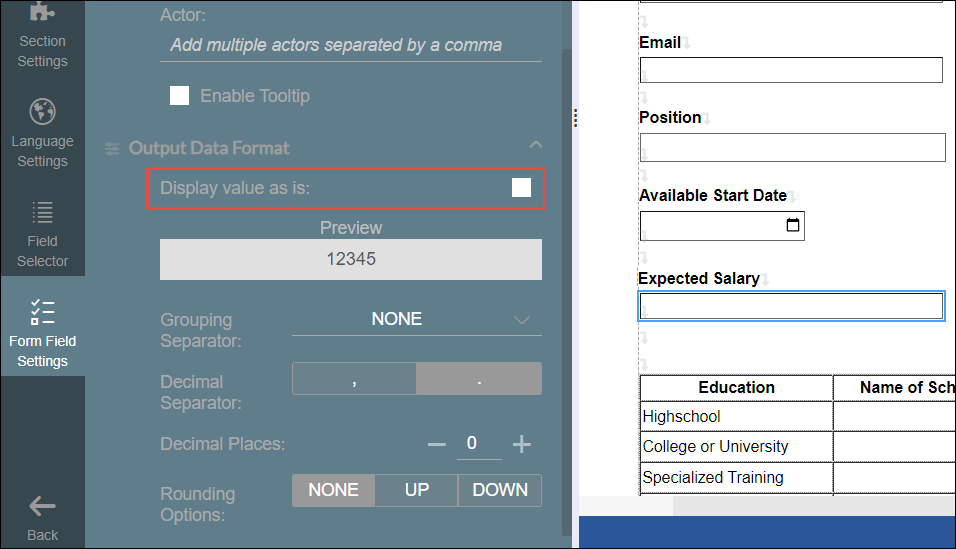Viewport: 956px width, 549px height.
Task: Select Form Field Settings checklist icon
Action: click(x=42, y=311)
